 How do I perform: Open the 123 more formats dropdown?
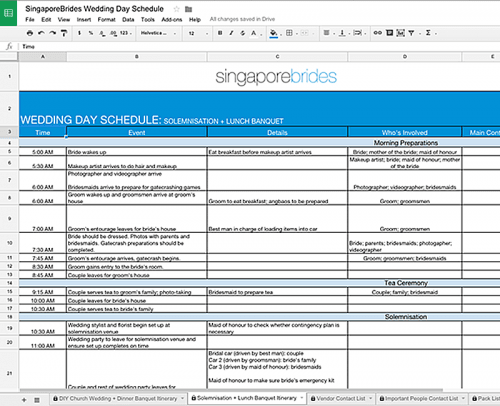(x=126, y=33)
